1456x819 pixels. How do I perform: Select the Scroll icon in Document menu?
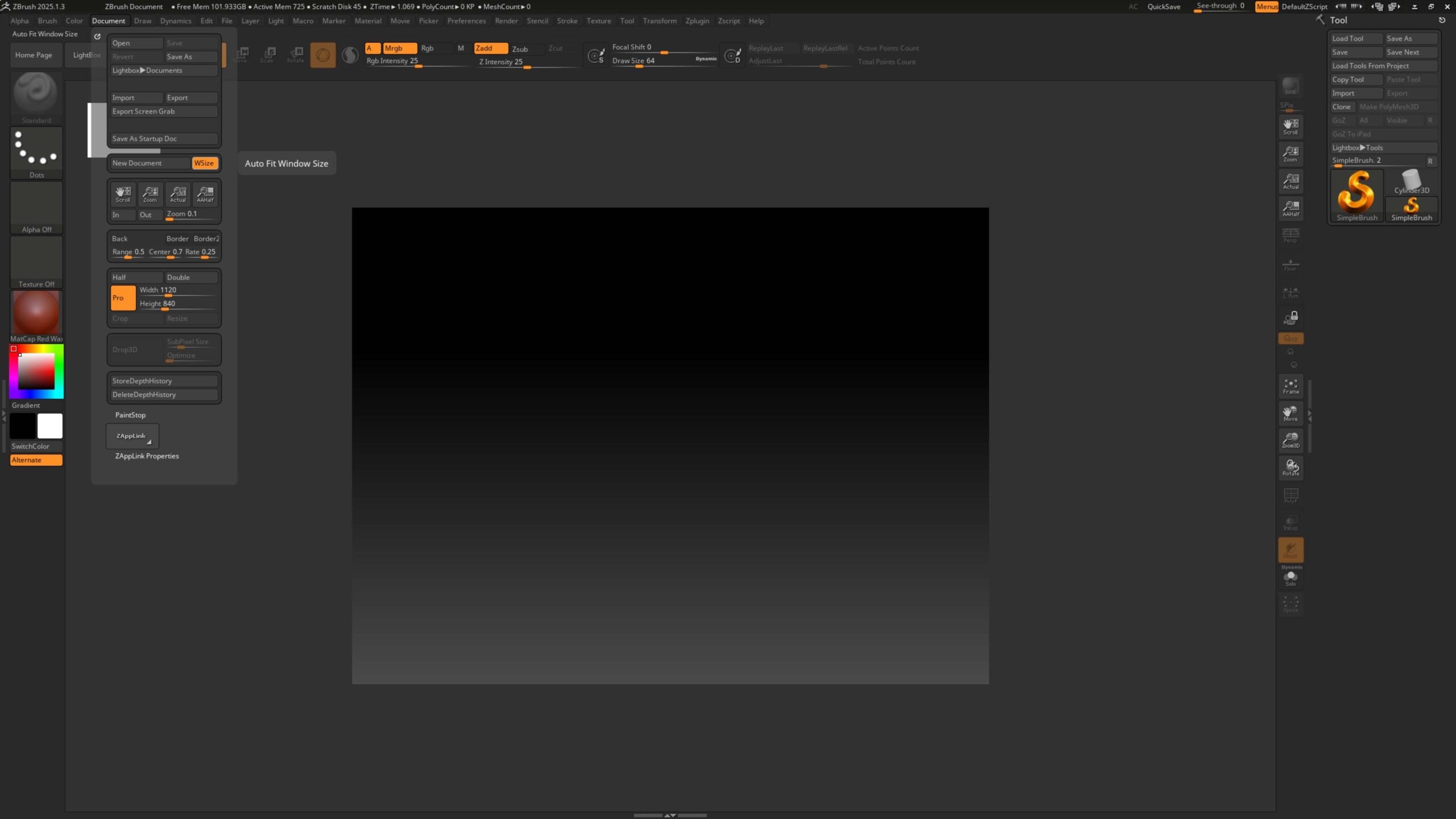123,194
